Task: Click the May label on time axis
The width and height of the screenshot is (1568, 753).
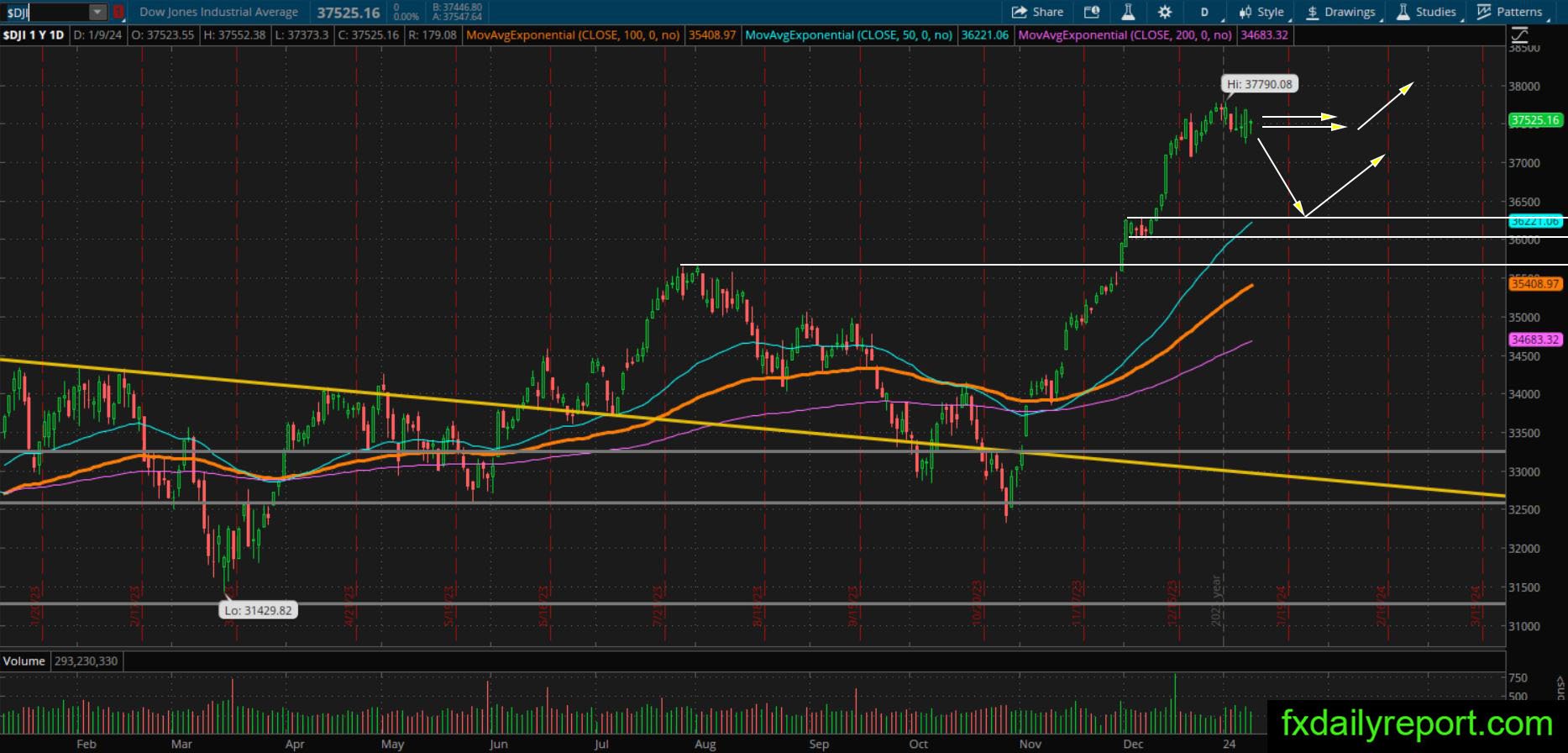Action: 392,744
